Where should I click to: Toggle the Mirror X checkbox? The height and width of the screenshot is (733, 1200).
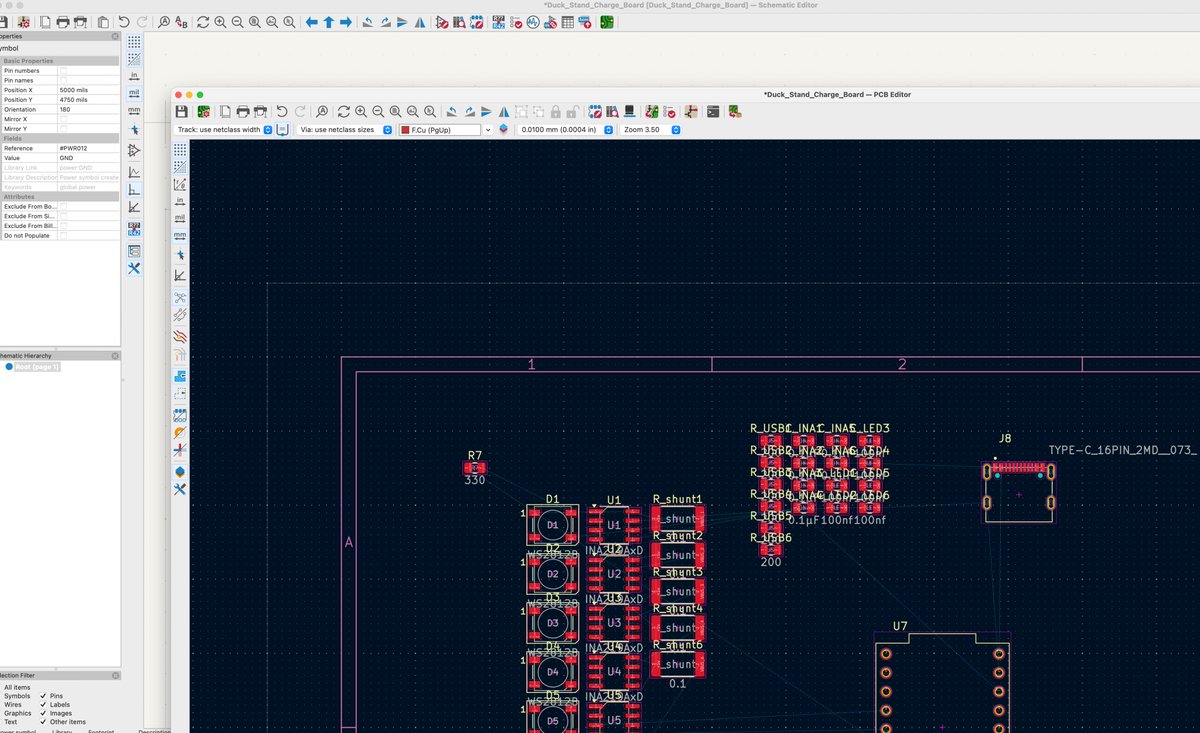click(x=63, y=119)
